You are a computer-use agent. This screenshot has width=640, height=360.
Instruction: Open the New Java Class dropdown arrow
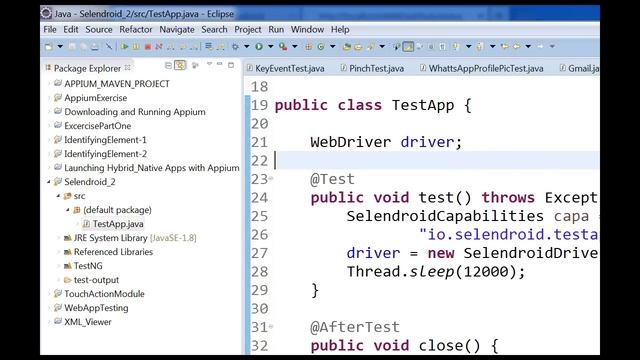pos(332,47)
